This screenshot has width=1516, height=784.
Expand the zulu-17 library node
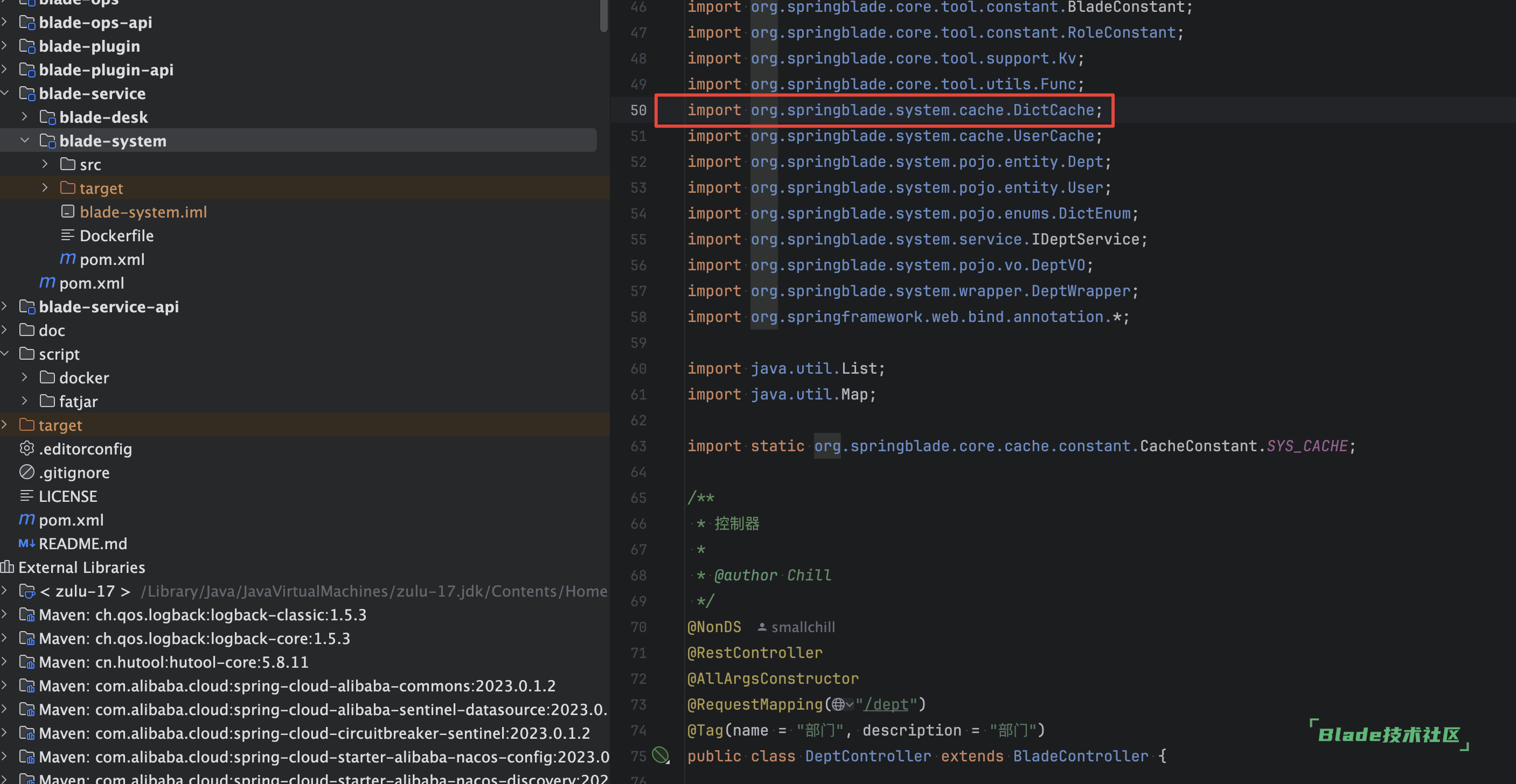[x=5, y=591]
